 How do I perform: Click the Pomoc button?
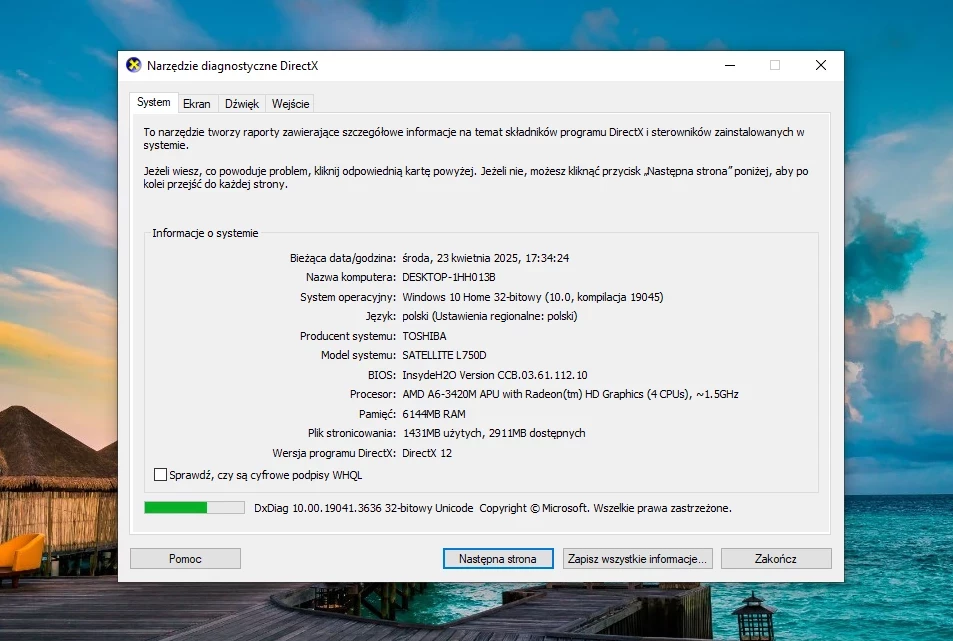click(185, 558)
